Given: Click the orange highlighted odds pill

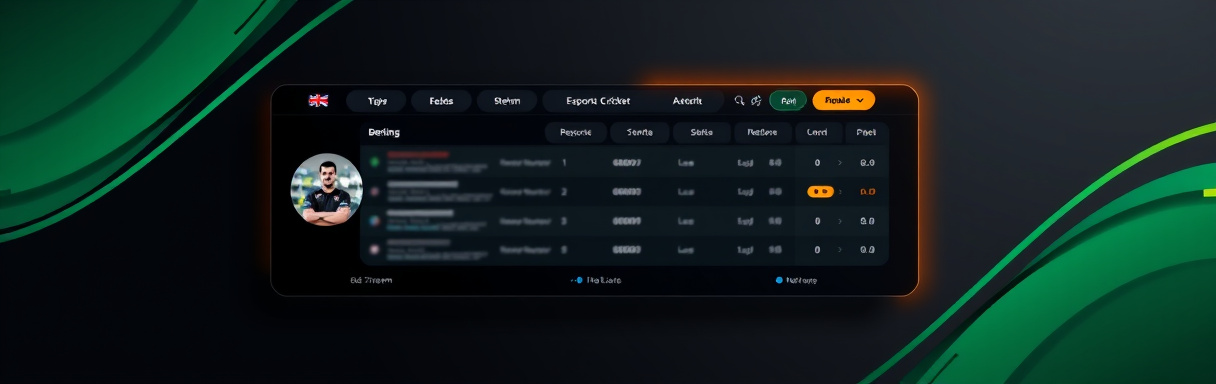Looking at the screenshot, I should click(x=820, y=191).
